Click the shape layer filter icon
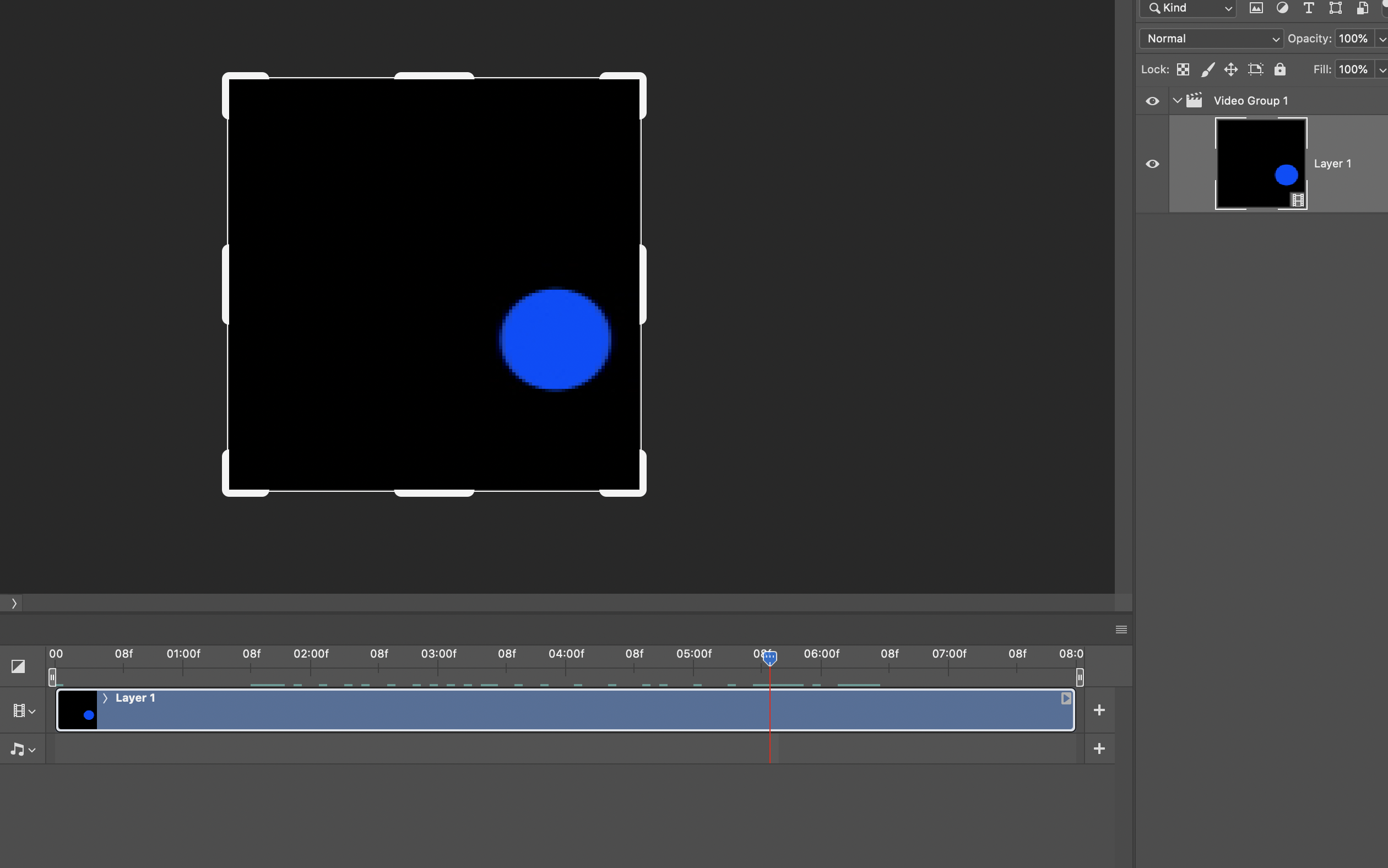The height and width of the screenshot is (868, 1388). tap(1336, 8)
